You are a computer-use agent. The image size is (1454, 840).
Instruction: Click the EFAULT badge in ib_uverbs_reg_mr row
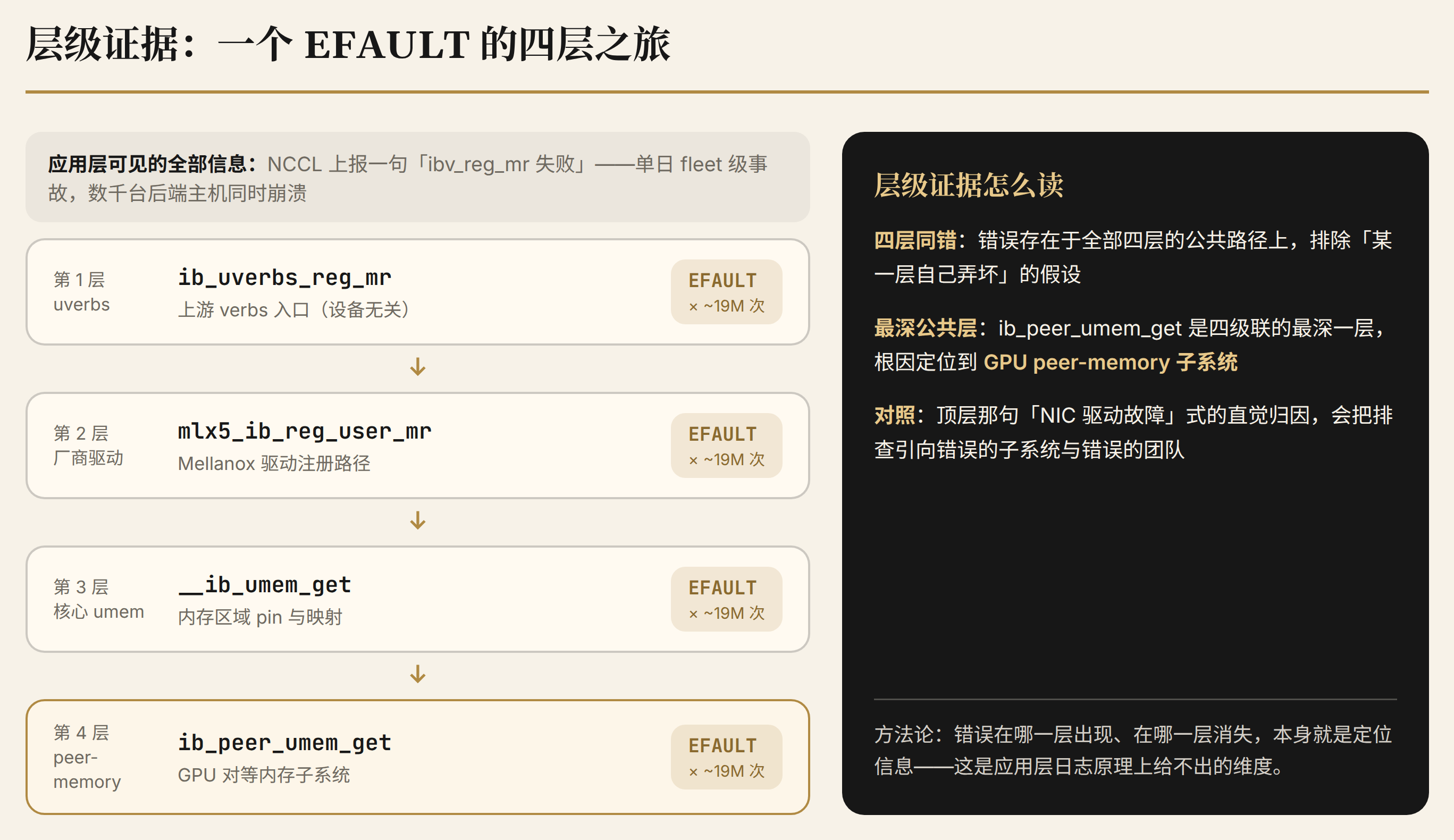[x=726, y=292]
